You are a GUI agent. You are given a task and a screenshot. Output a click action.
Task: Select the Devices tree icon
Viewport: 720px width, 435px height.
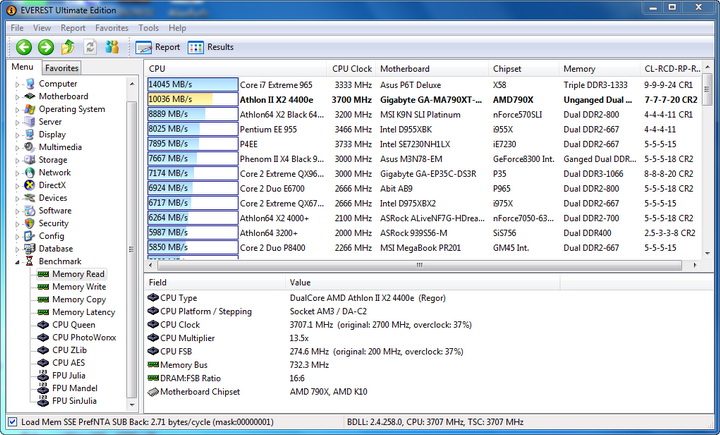tap(30, 198)
